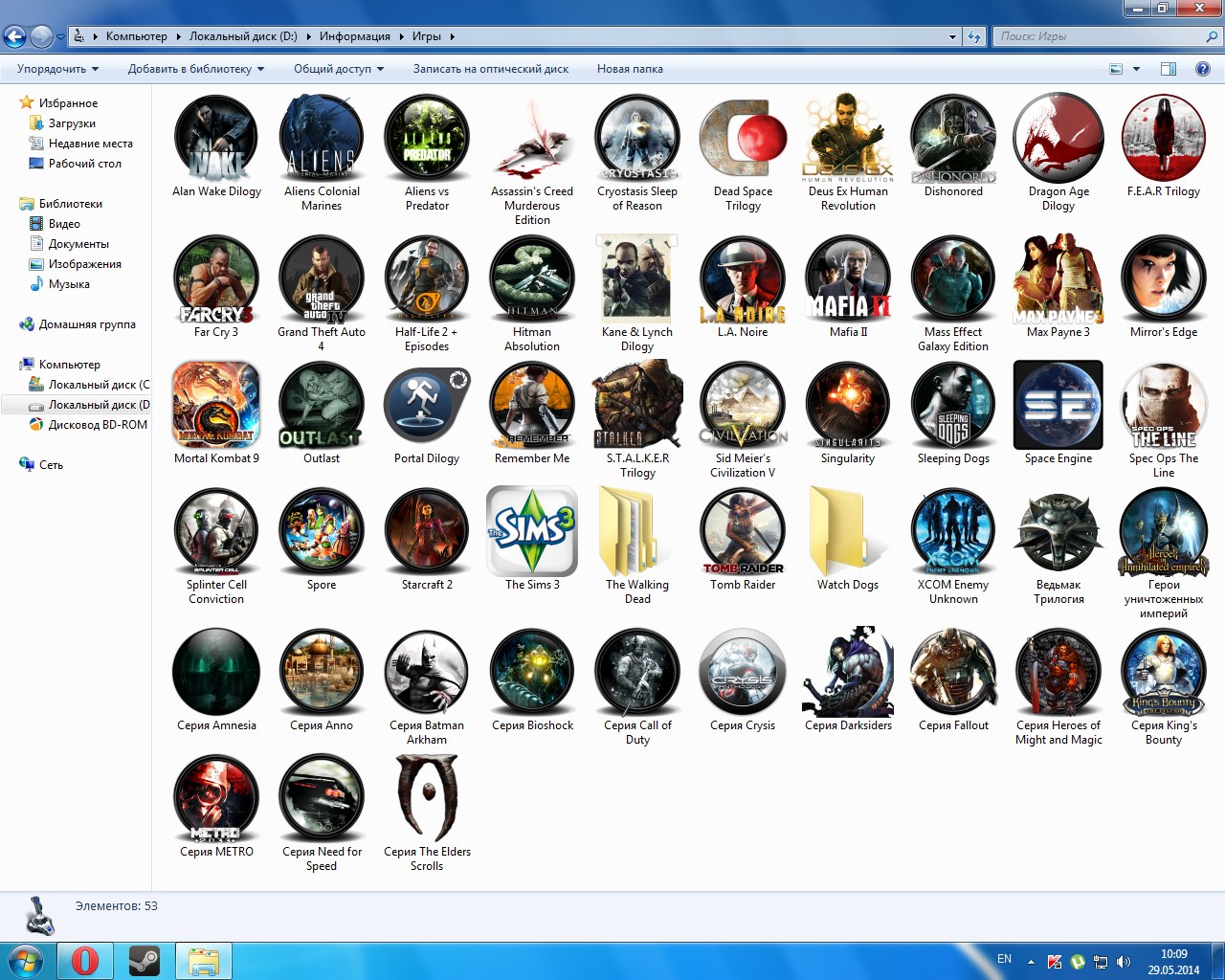Select the Tomb Raider icon
The image size is (1225, 980).
(x=743, y=531)
